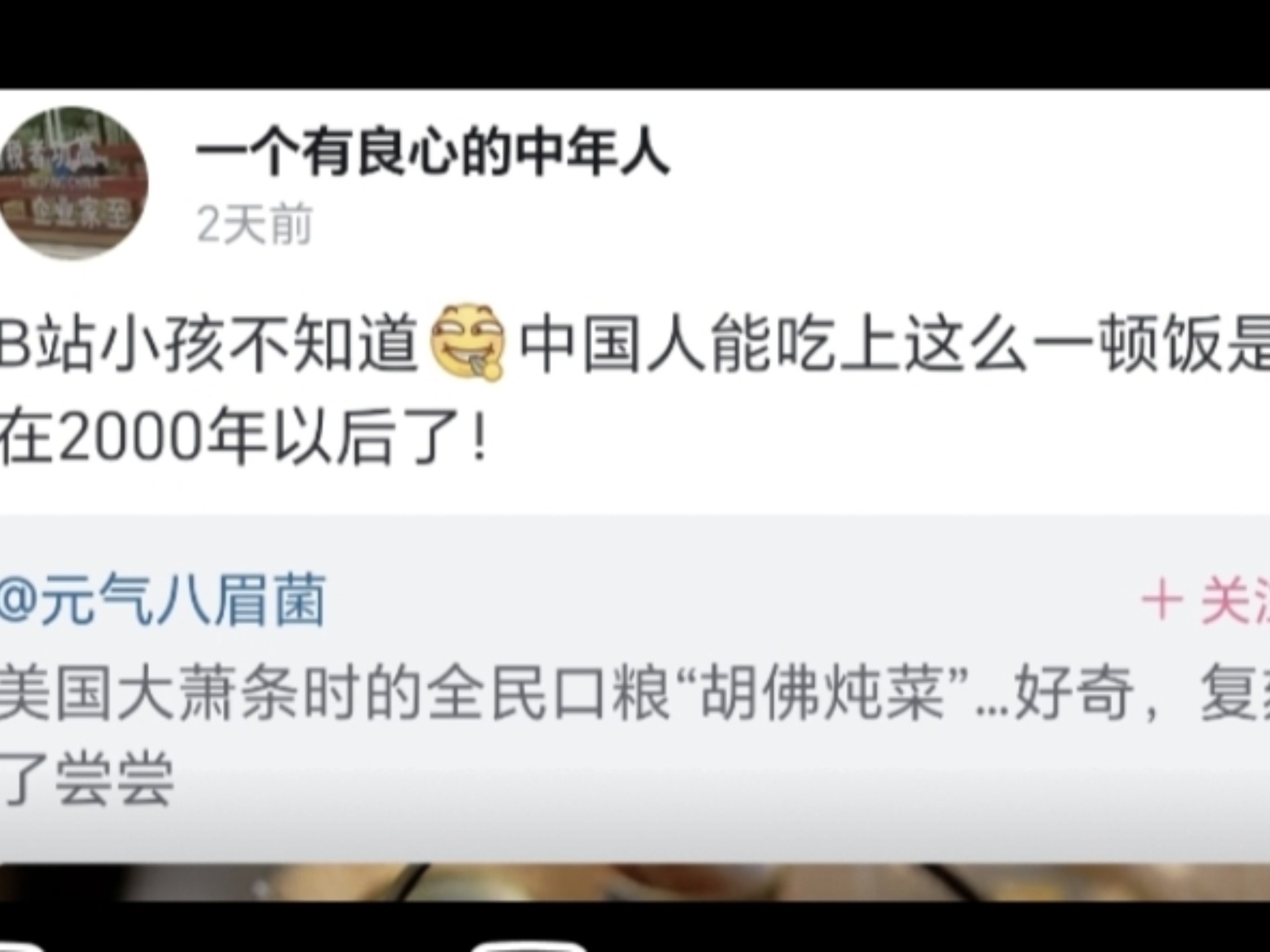Open the poster's round profile avatar
Image resolution: width=1270 pixels, height=952 pixels.
pos(71,183)
